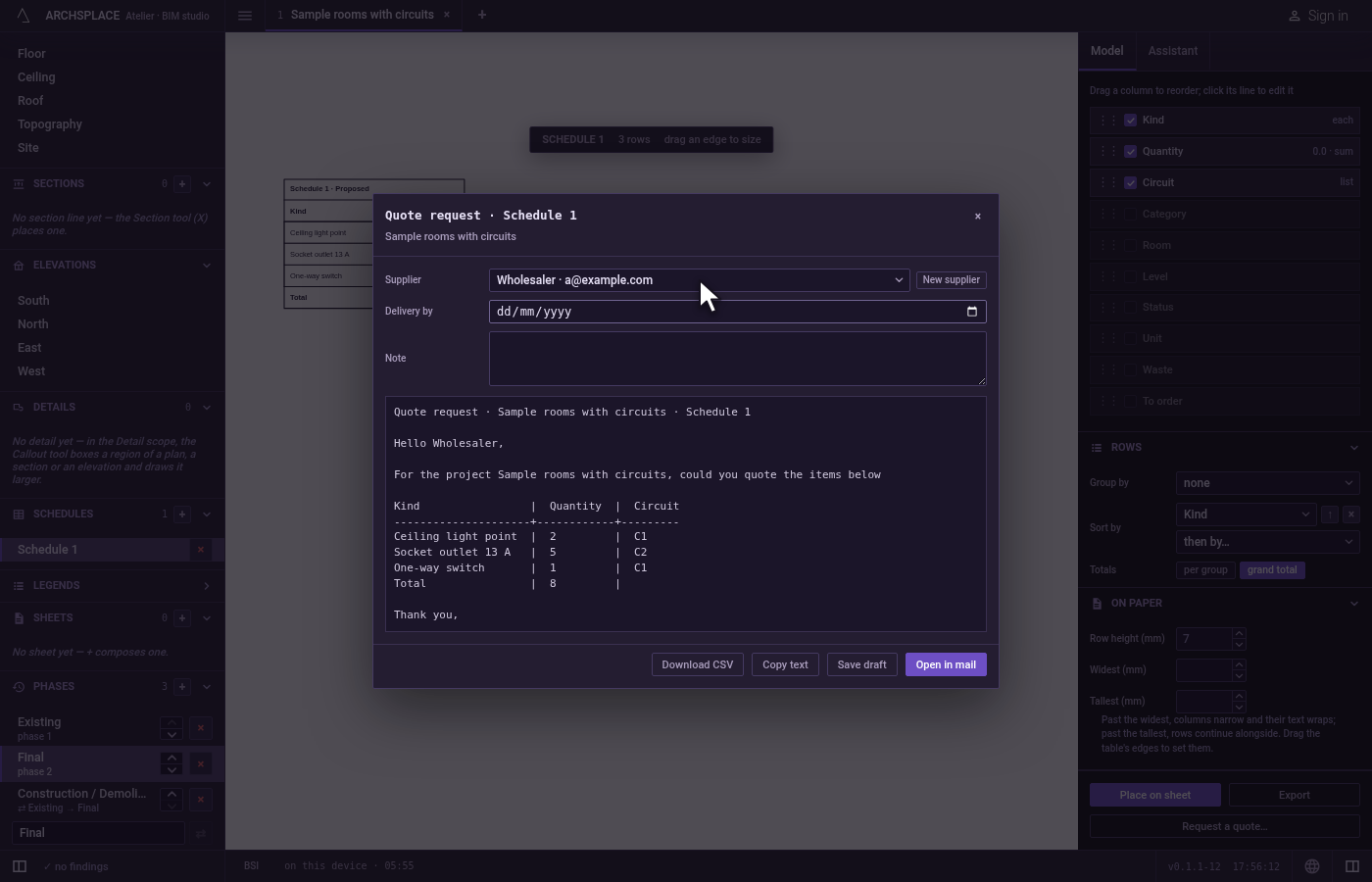
Task: Open the language globe icon
Action: (1312, 866)
